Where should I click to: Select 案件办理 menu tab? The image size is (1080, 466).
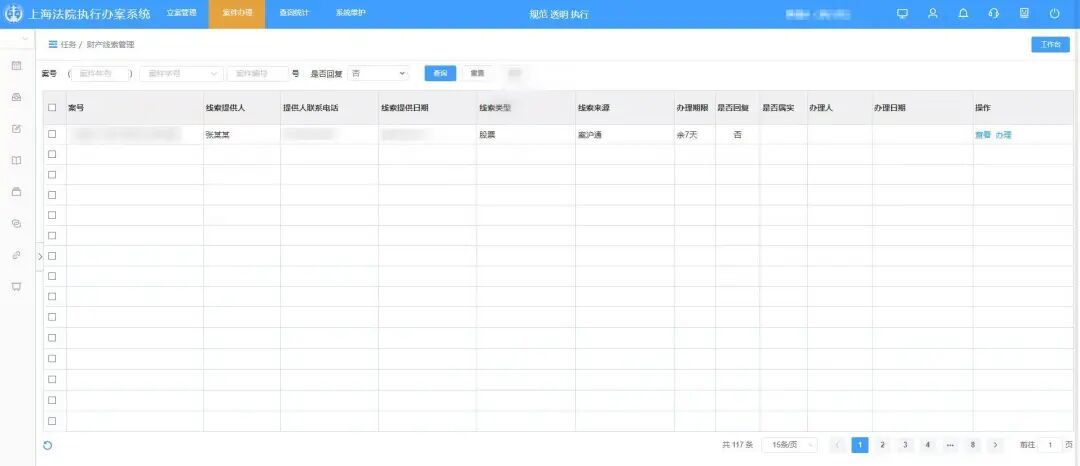(237, 14)
